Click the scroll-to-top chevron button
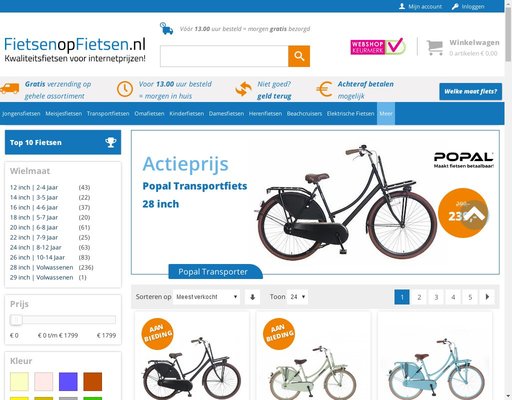The width and height of the screenshot is (512, 400). tap(475, 215)
